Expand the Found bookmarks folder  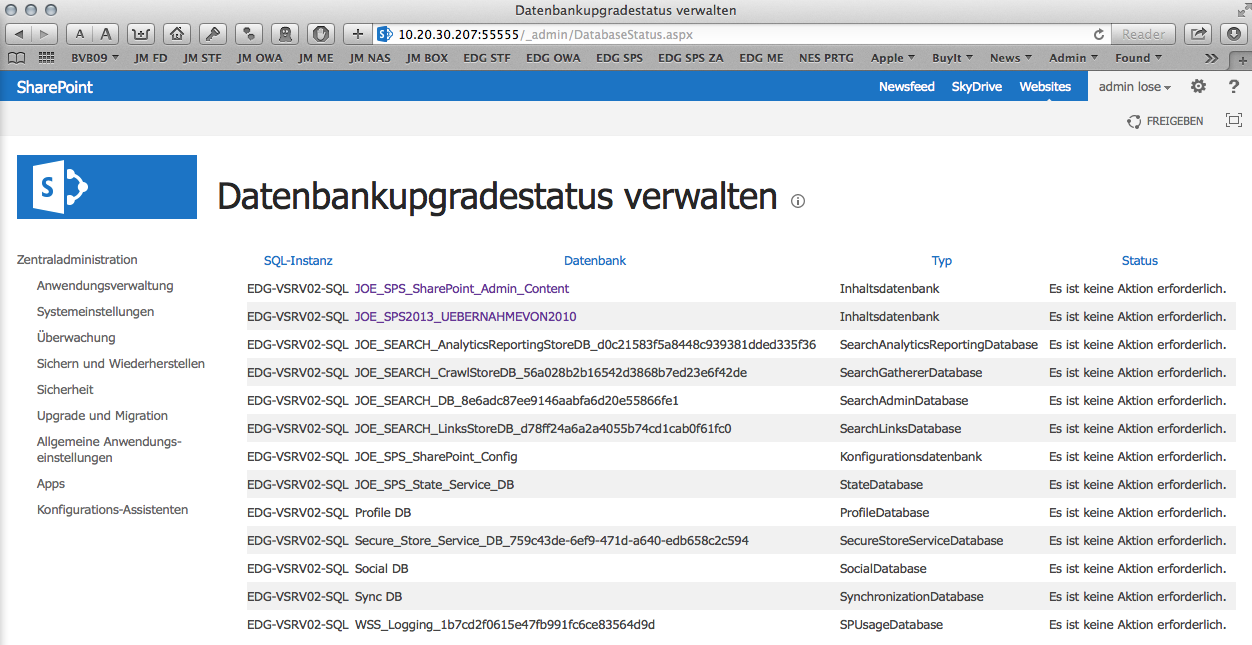(x=1138, y=58)
